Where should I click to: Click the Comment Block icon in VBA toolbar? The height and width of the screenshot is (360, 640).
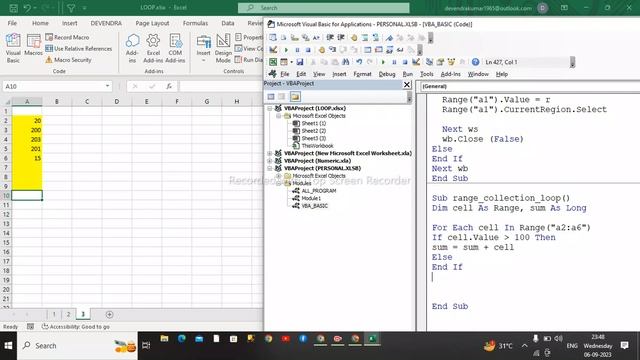pyautogui.click(x=365, y=38)
